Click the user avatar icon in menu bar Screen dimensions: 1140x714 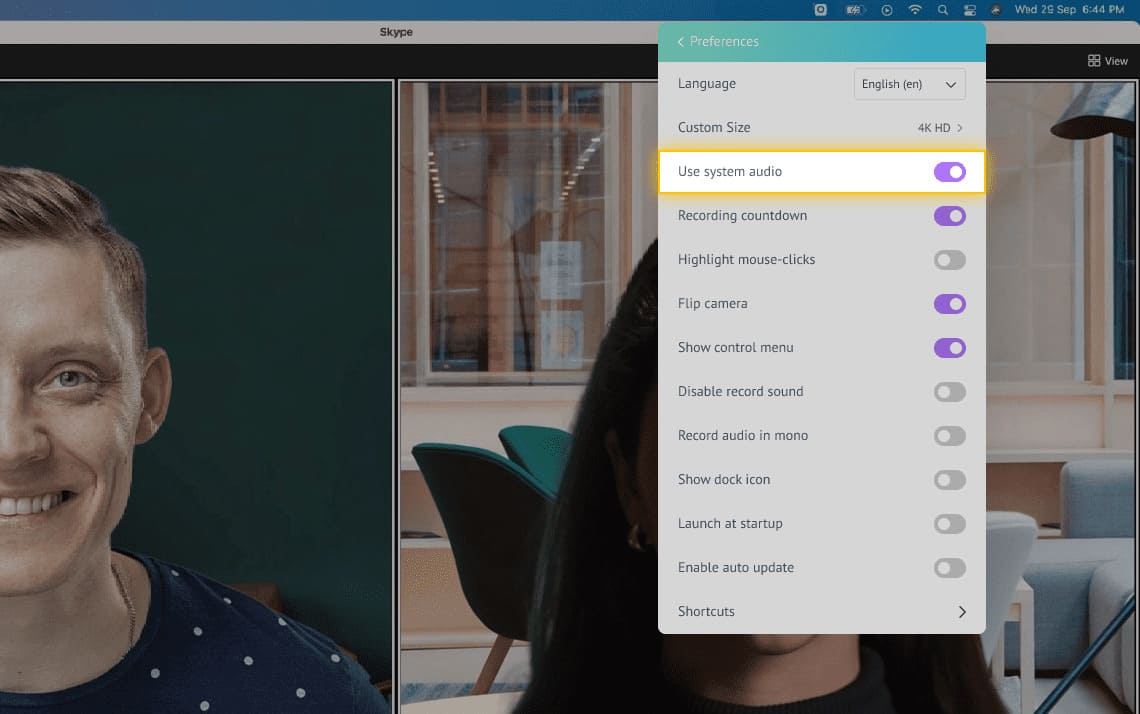[995, 10]
